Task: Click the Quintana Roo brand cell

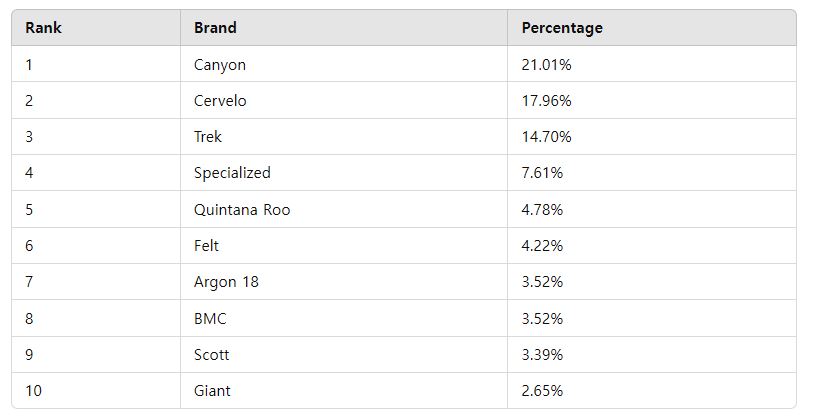Action: coord(242,210)
